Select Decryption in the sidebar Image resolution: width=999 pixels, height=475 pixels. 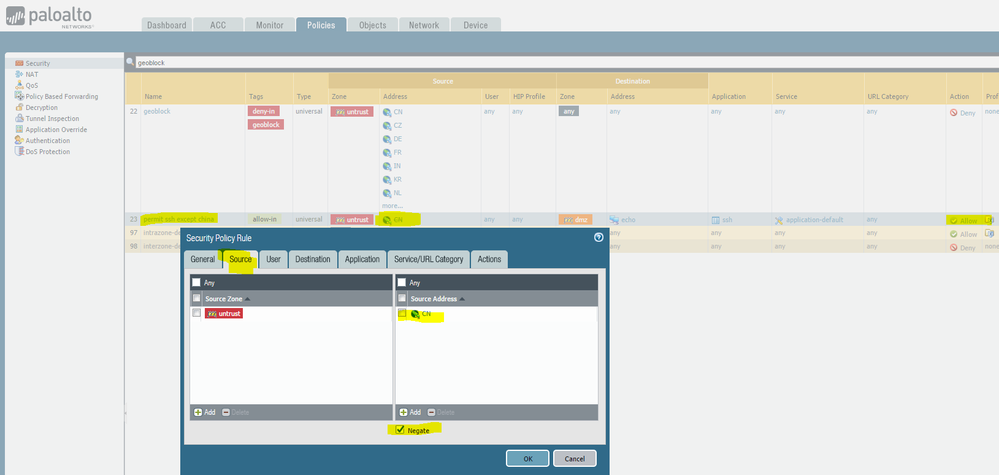click(x=41, y=108)
